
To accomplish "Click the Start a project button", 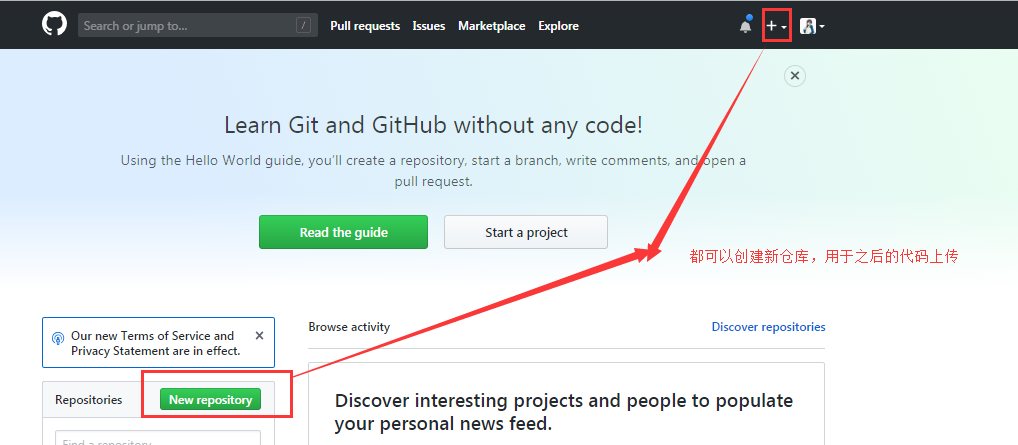I will (526, 232).
